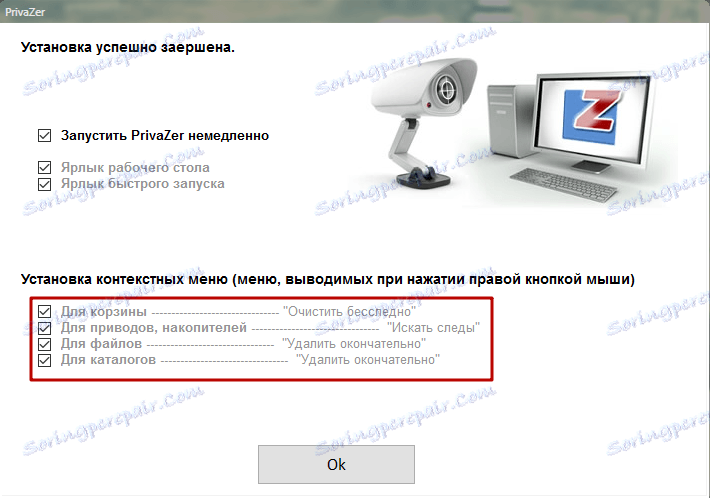Click the 'Установка успешно заершена' heading

[x=128, y=47]
